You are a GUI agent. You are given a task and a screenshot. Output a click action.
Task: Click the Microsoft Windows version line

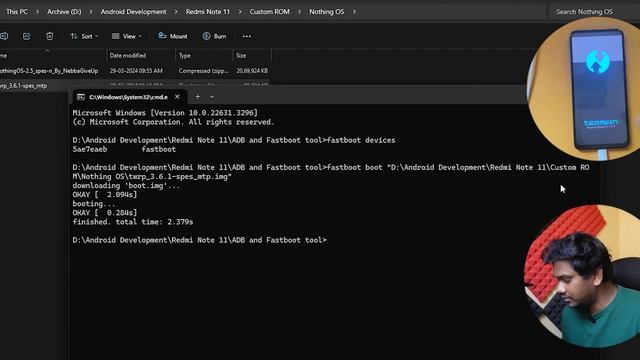point(165,113)
